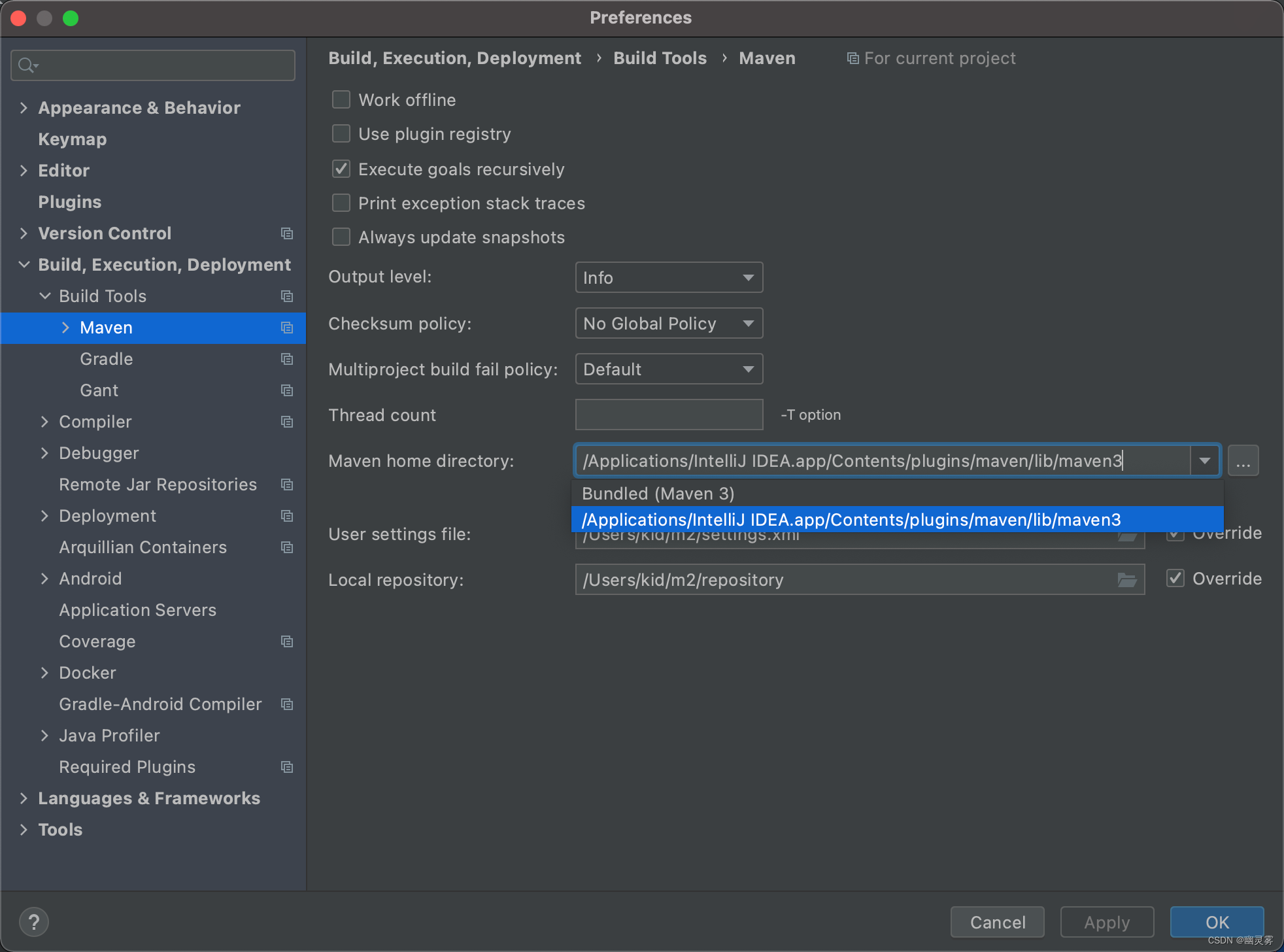The width and height of the screenshot is (1284, 952).
Task: Expand the Version Control section
Action: tap(24, 233)
